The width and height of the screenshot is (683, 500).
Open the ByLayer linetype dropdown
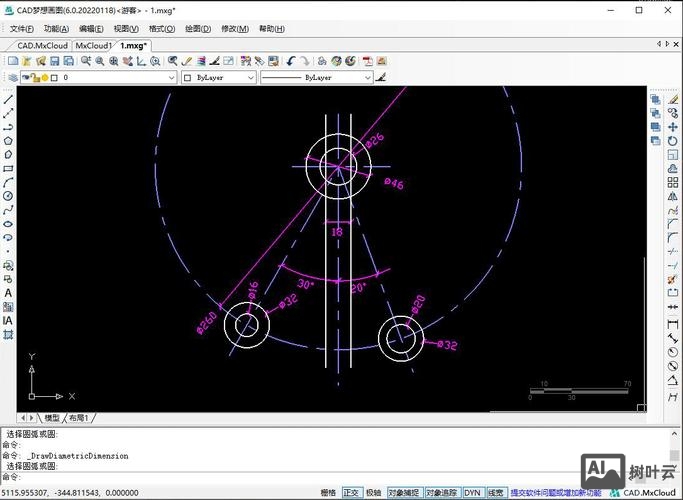(367, 77)
